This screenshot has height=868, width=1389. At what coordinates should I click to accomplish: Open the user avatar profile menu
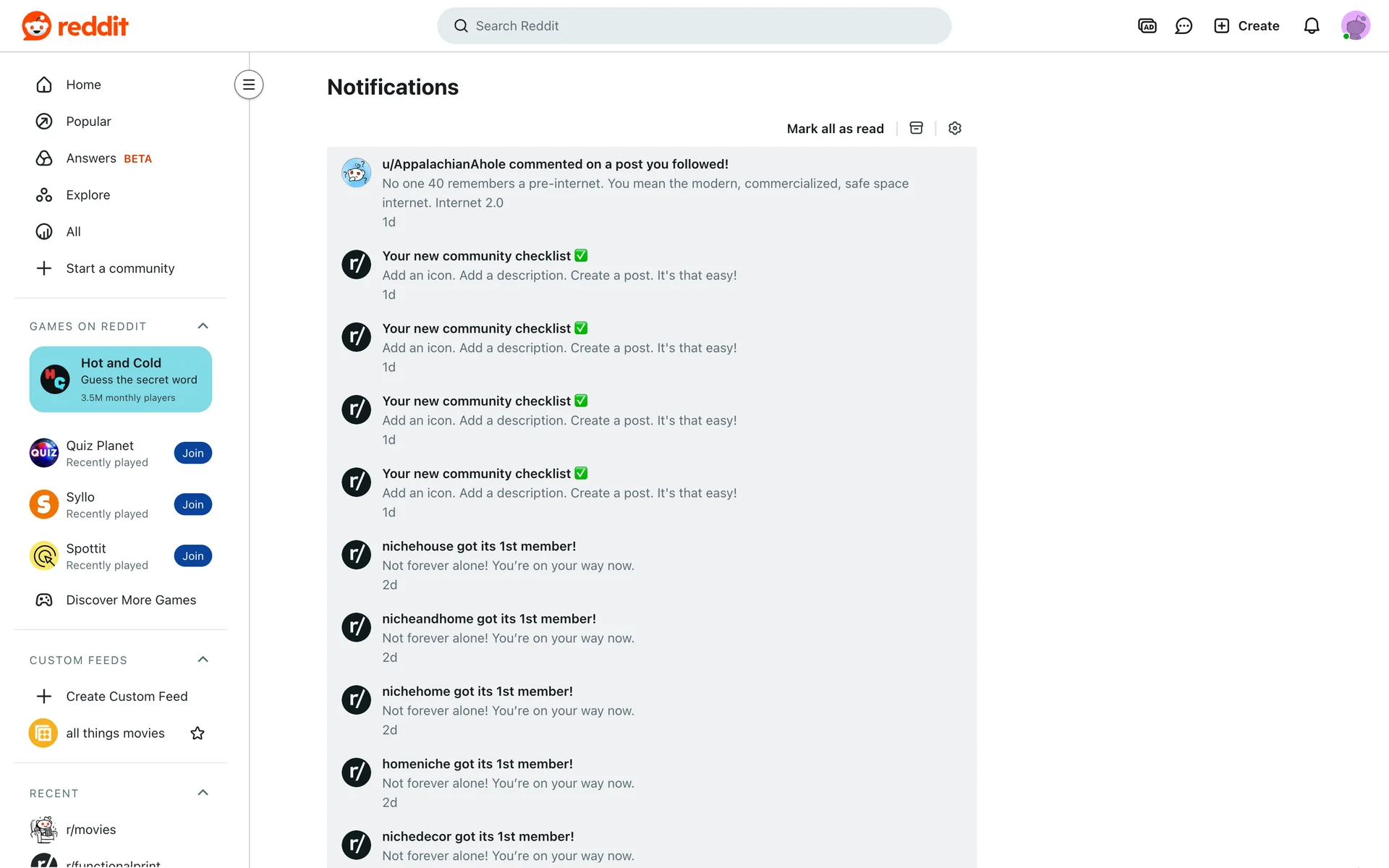(1355, 26)
